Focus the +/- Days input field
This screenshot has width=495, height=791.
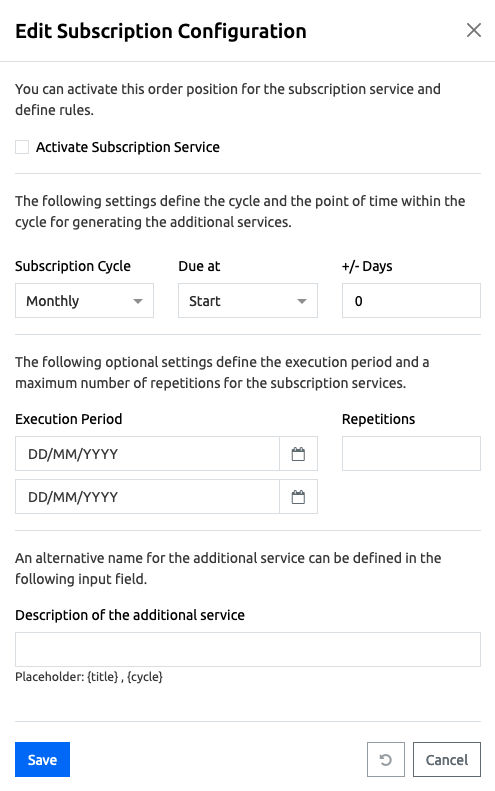411,301
